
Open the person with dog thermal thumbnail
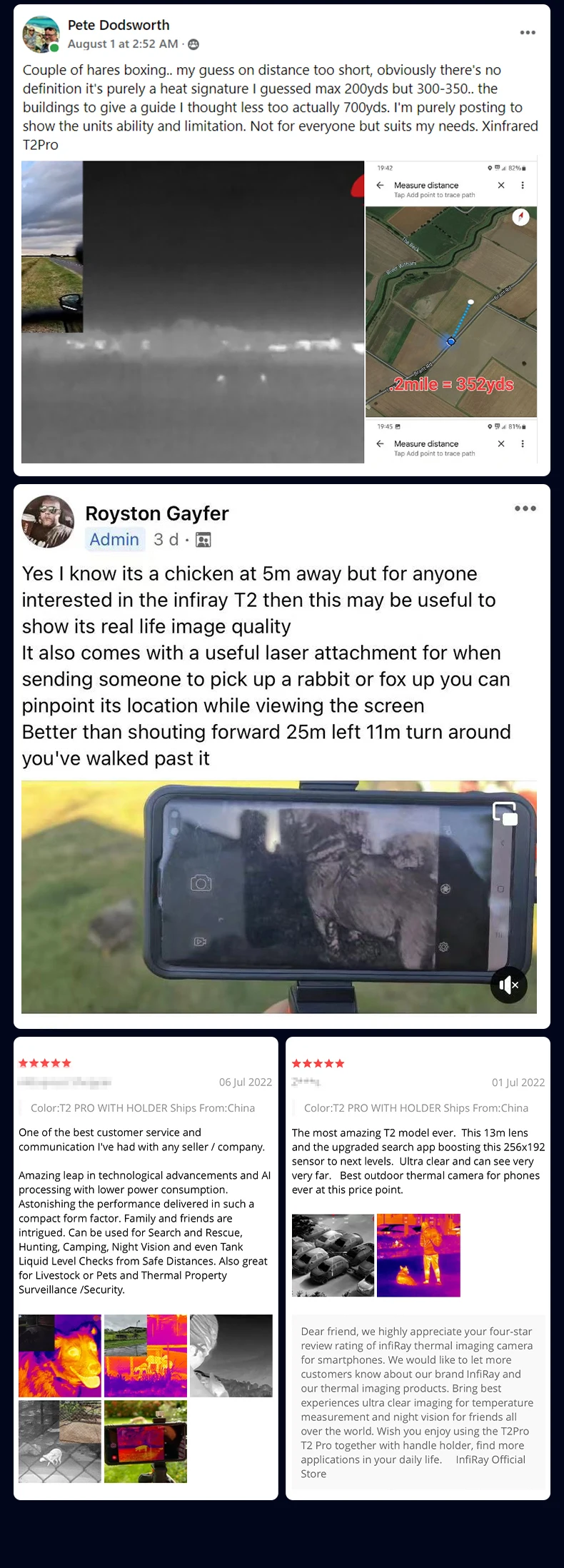pos(418,1255)
